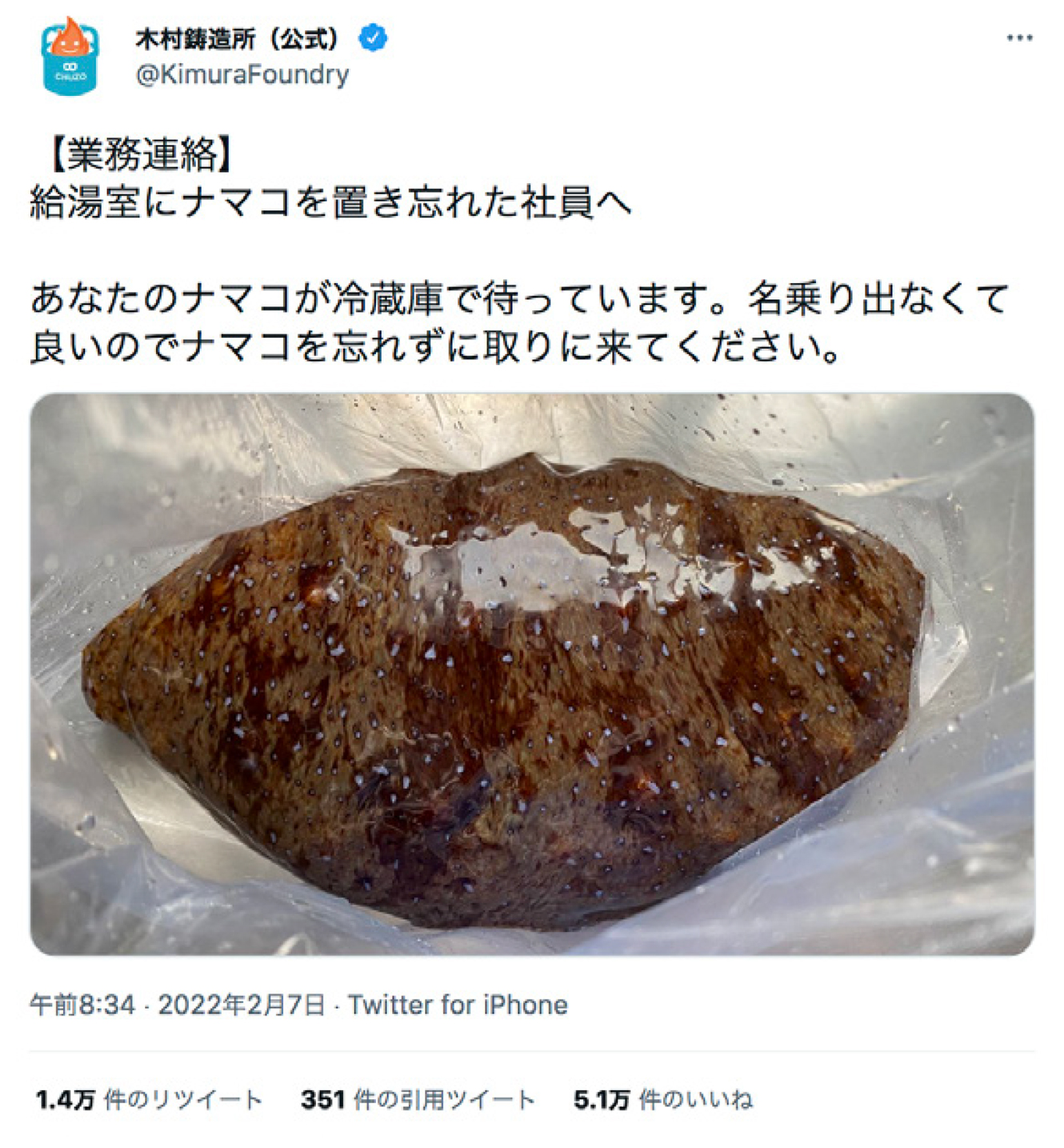
Task: Click the 【業務連絡】 heading text
Action: click(x=142, y=154)
